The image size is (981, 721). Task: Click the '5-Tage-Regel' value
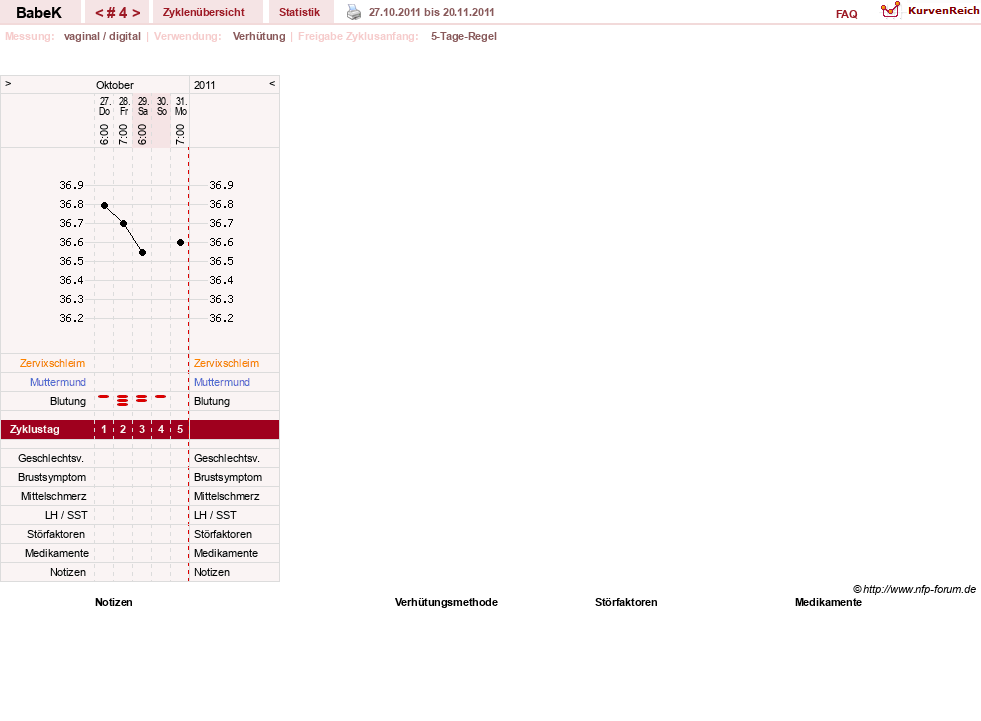pos(464,36)
